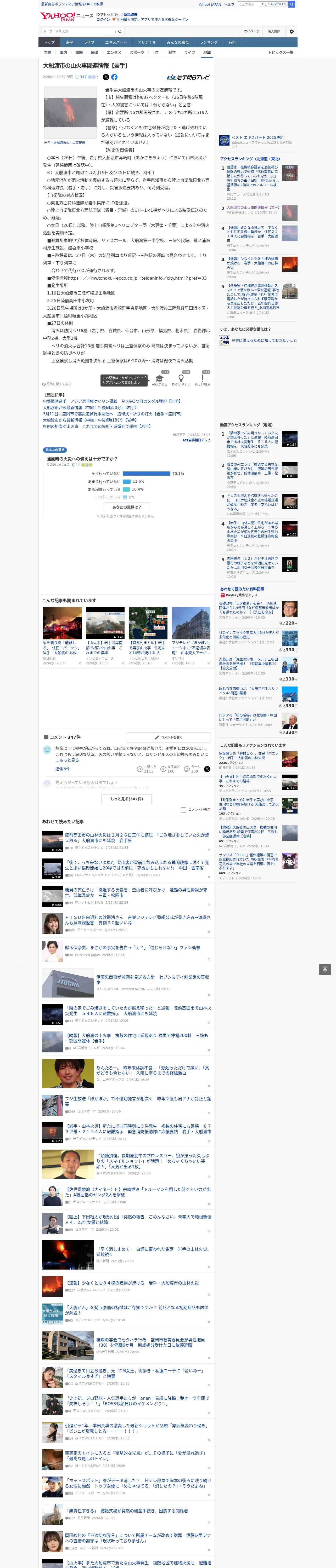Share article on Facebook icon
The height and width of the screenshot is (1568, 336).
pos(114,77)
